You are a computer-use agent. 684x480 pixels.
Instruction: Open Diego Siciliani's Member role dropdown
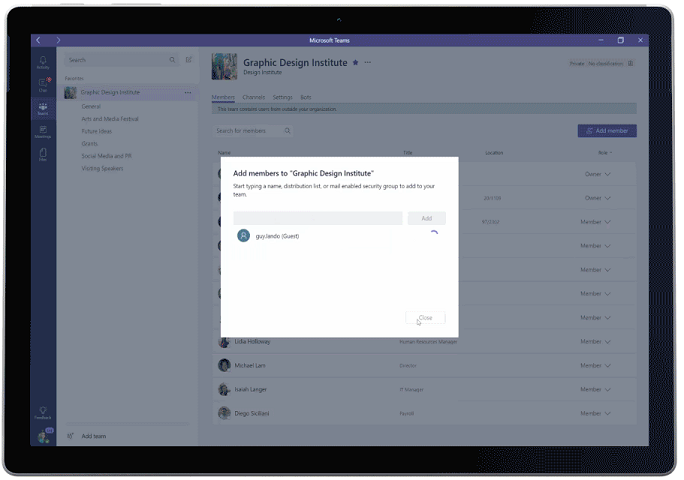click(595, 413)
